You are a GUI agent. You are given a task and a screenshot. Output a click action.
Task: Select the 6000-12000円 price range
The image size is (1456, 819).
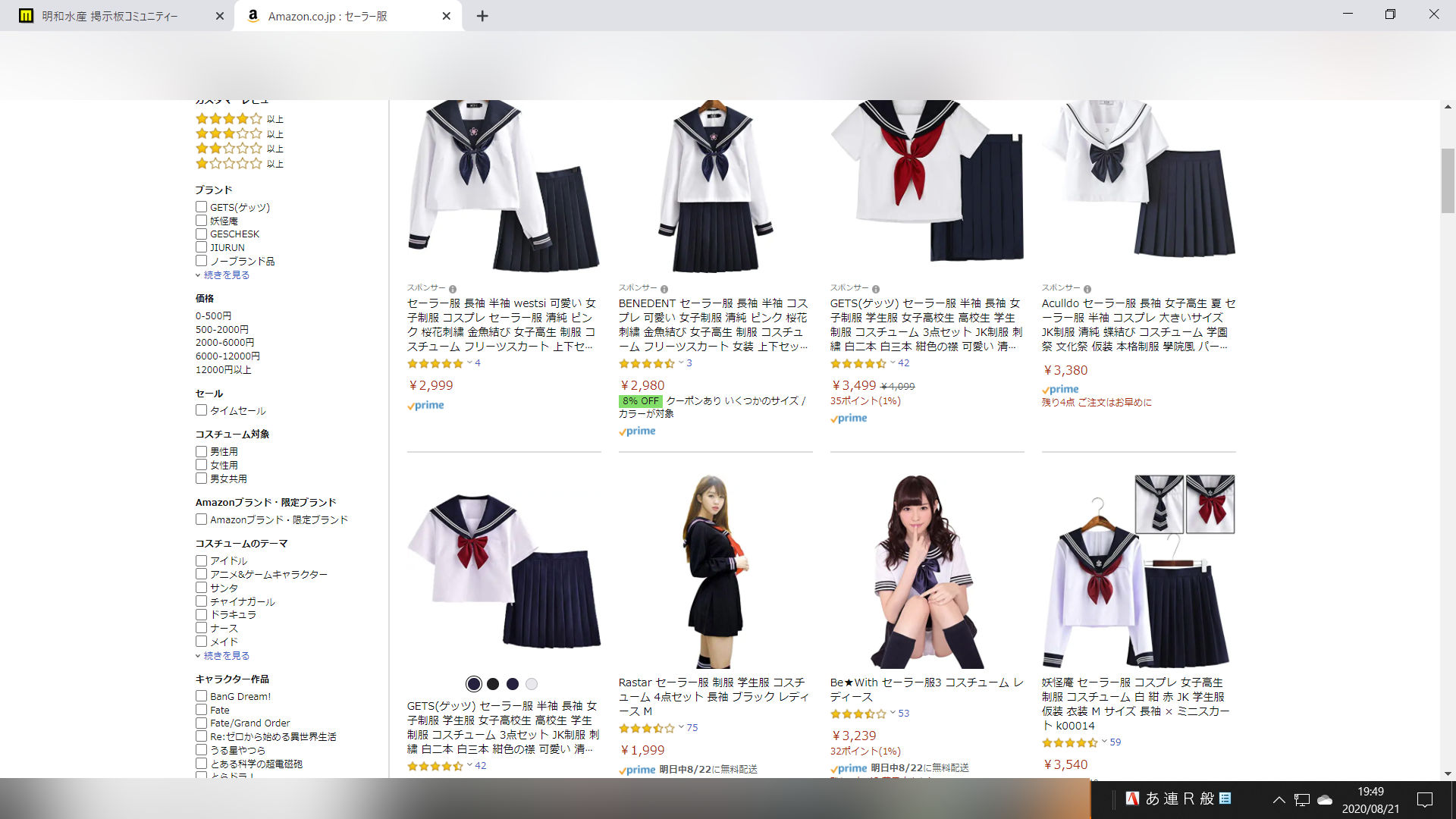[227, 356]
